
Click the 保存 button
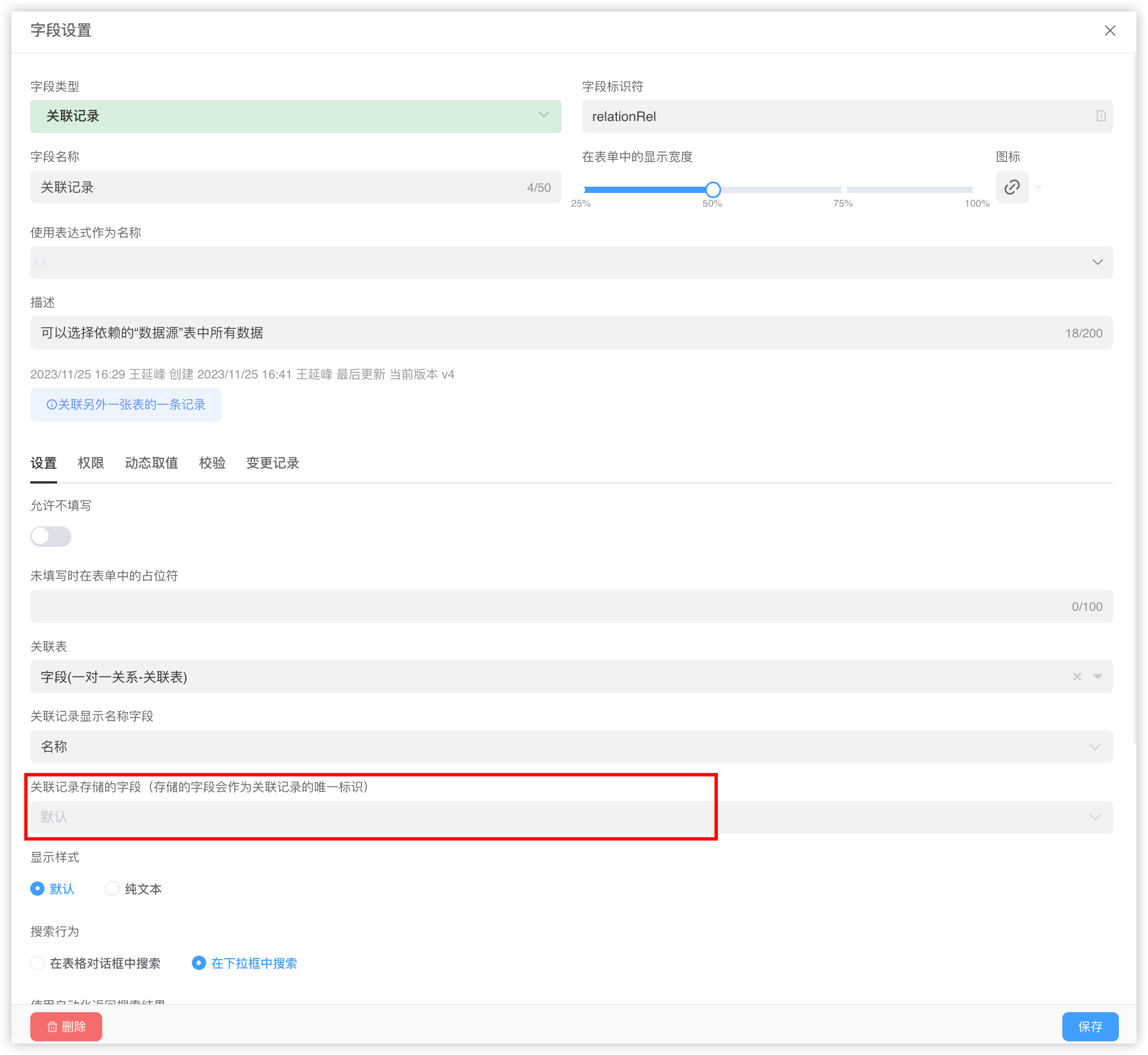pyautogui.click(x=1090, y=1026)
